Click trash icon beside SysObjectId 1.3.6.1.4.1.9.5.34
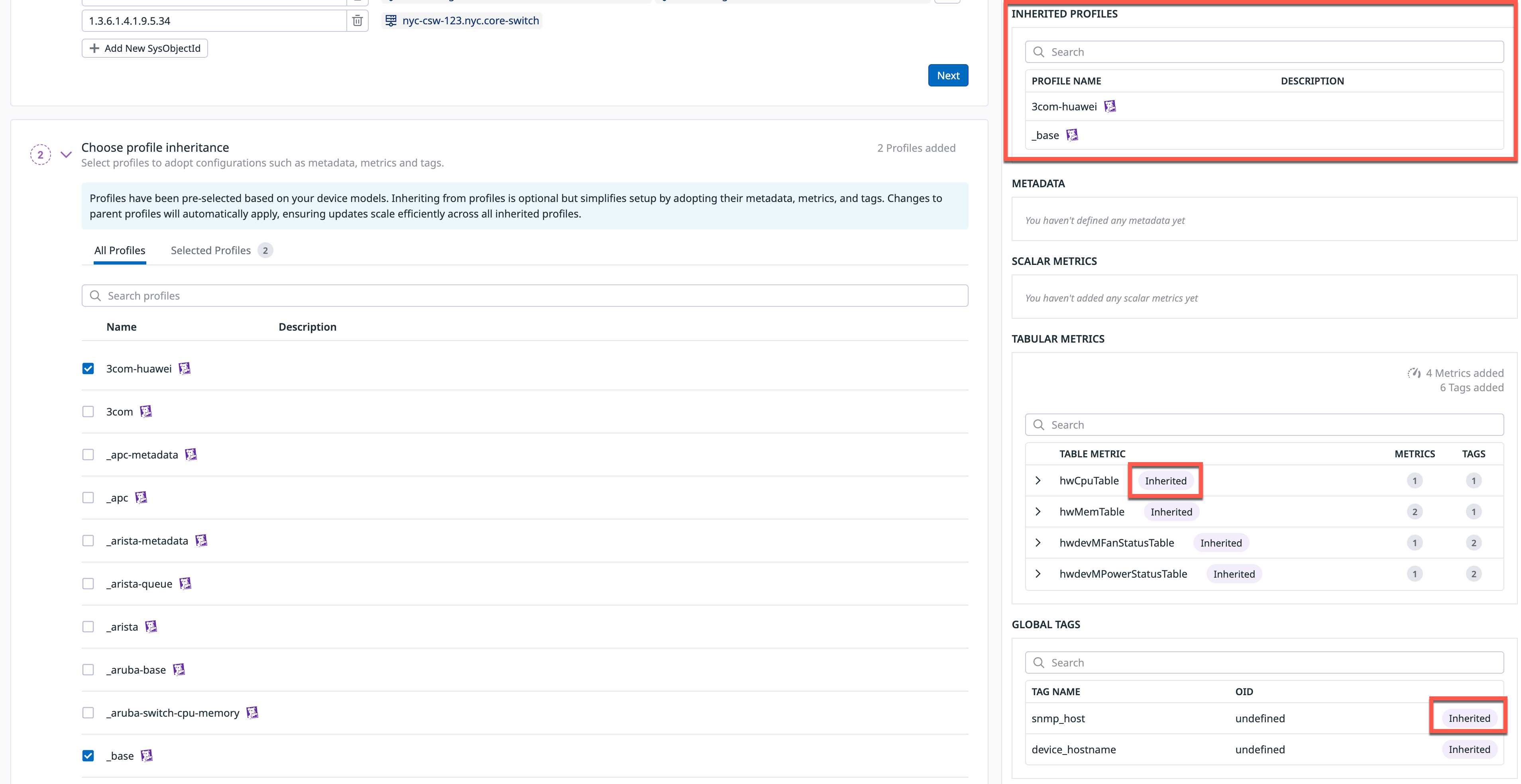This screenshot has width=1521, height=784. pyautogui.click(x=357, y=21)
